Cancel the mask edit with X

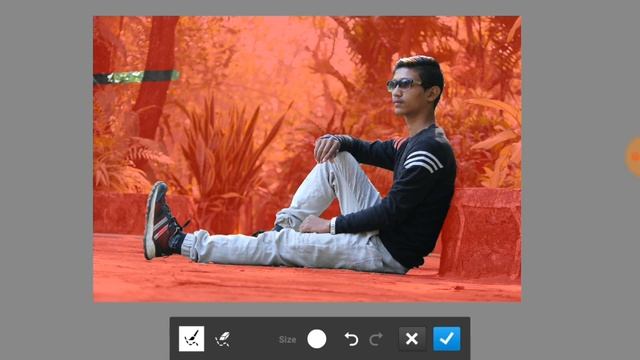coord(412,339)
